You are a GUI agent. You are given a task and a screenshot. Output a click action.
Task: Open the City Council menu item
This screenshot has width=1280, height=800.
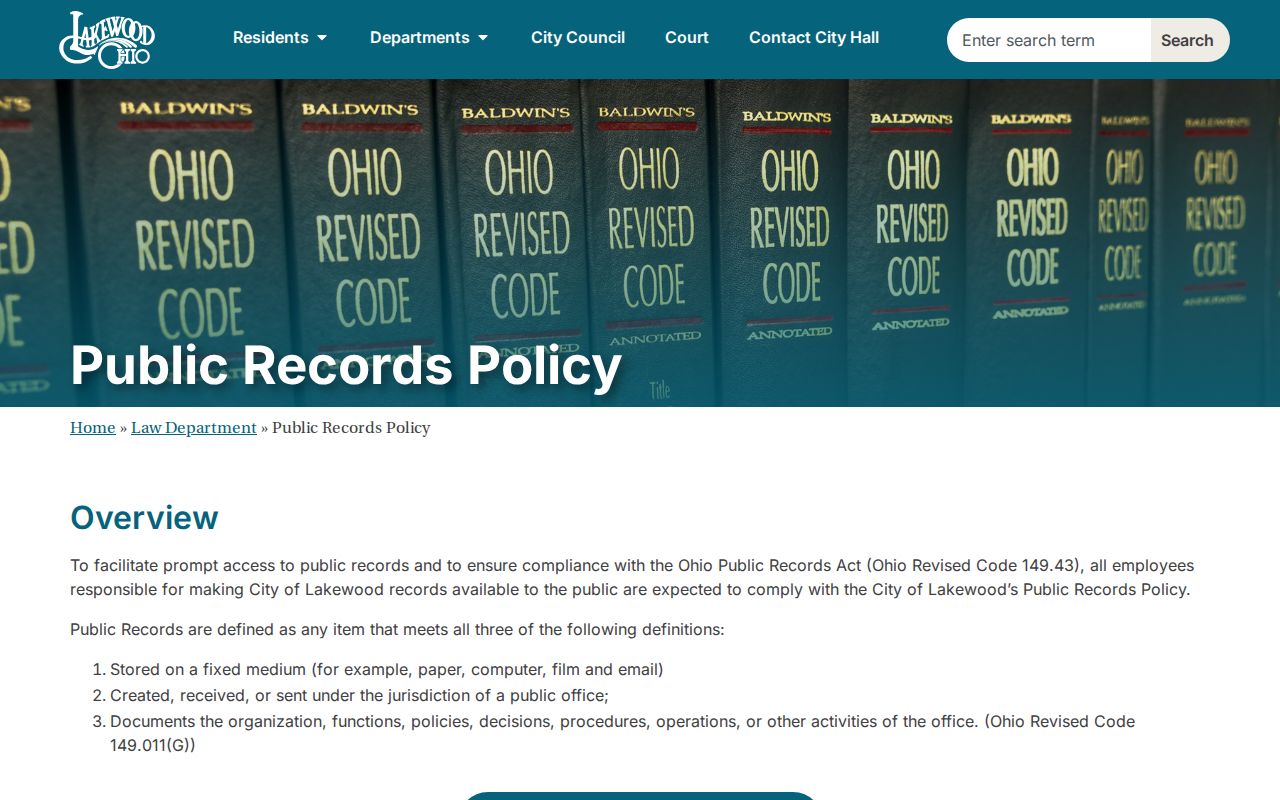tap(578, 38)
